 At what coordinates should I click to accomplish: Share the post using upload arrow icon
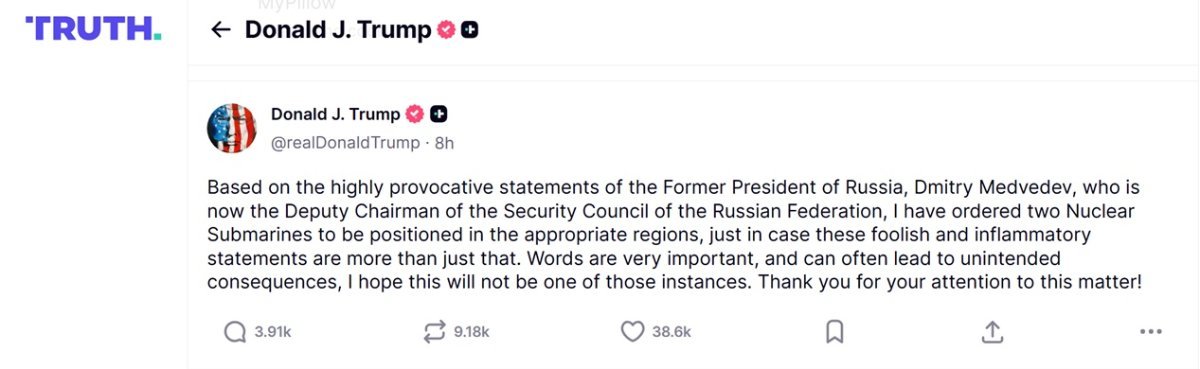point(992,331)
